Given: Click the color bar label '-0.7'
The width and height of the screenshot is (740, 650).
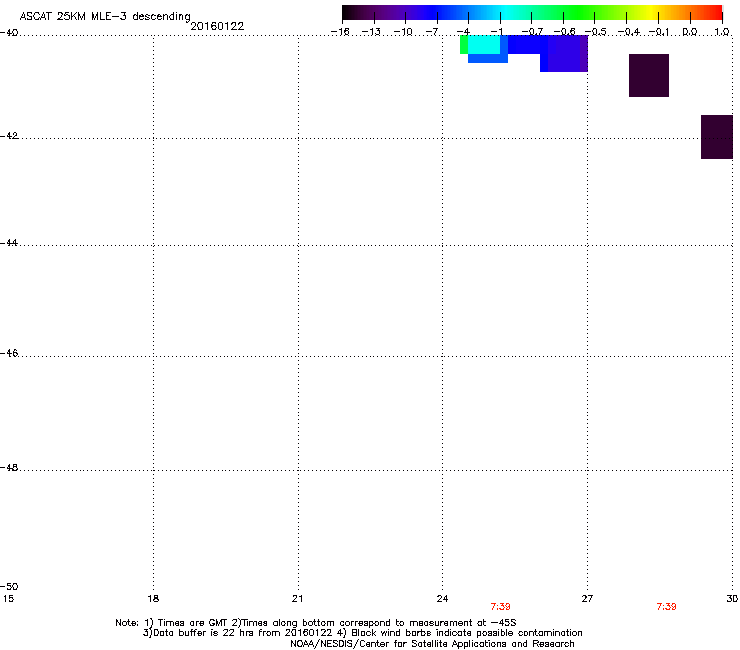Looking at the screenshot, I should tap(532, 32).
